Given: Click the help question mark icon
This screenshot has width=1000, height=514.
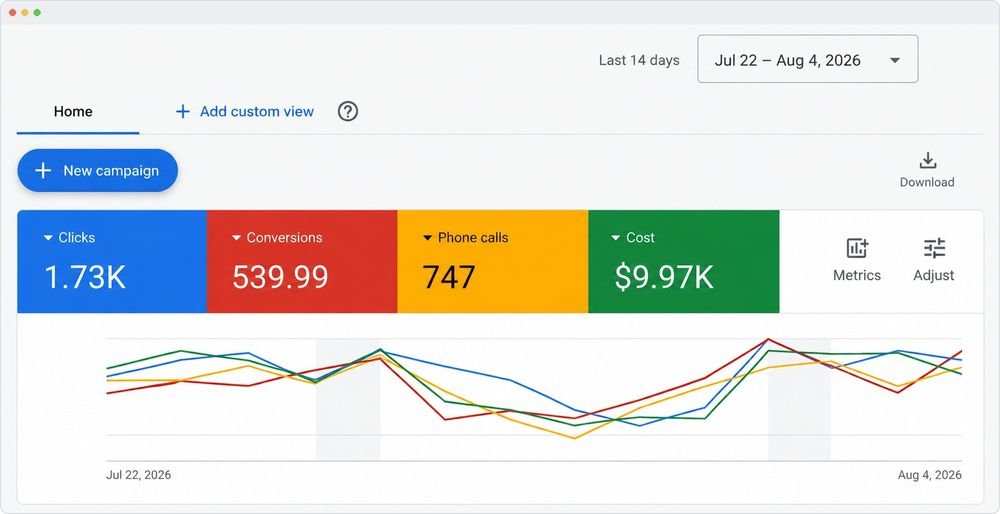Looking at the screenshot, I should (348, 112).
